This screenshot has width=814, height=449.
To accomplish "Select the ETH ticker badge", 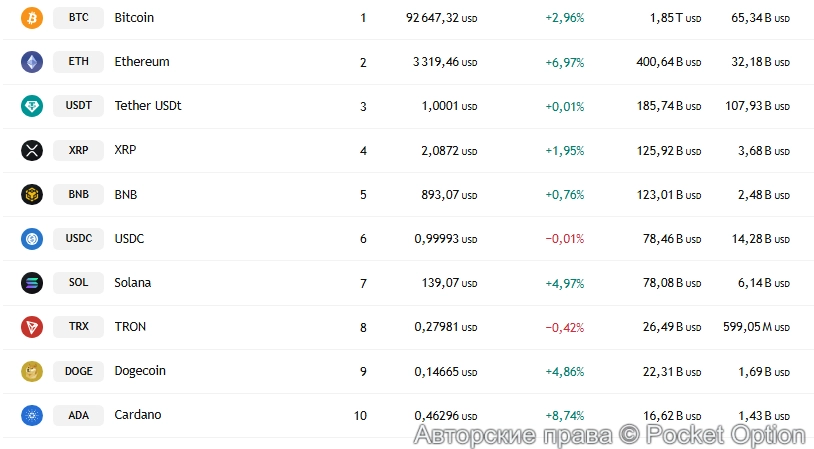I will point(78,62).
